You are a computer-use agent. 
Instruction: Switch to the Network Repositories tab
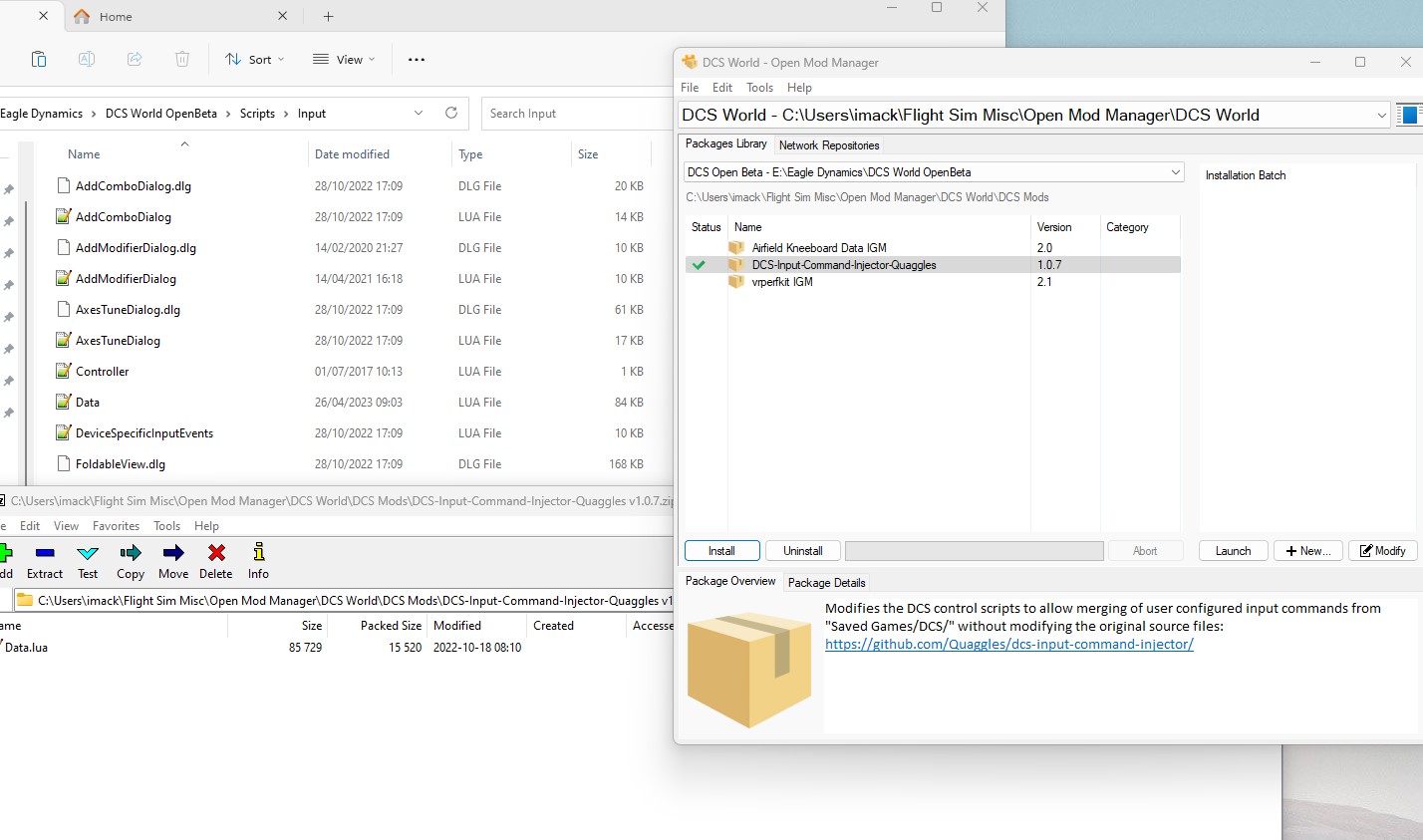(x=829, y=145)
